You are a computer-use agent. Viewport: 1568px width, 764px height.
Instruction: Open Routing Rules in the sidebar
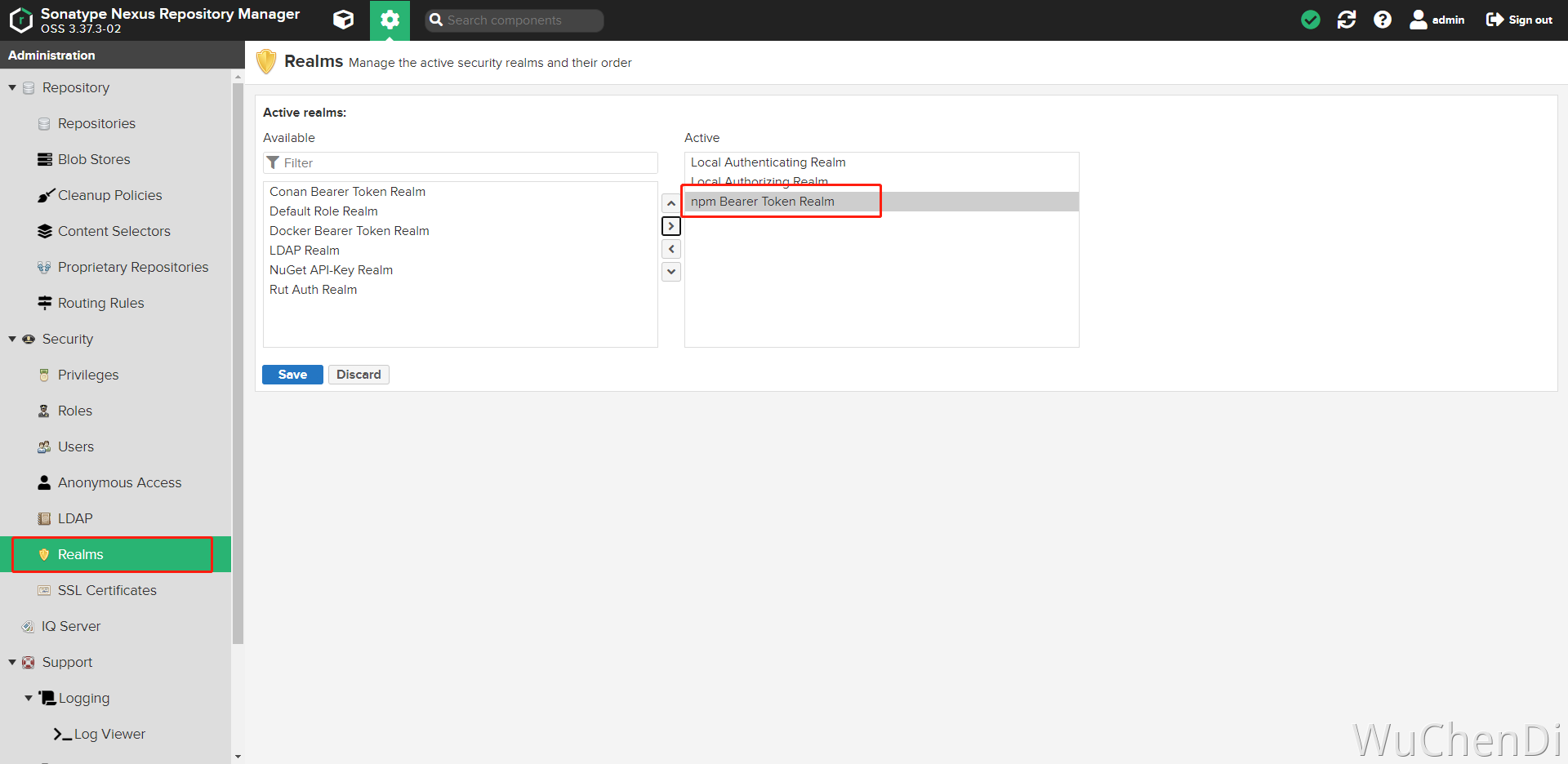[x=100, y=303]
